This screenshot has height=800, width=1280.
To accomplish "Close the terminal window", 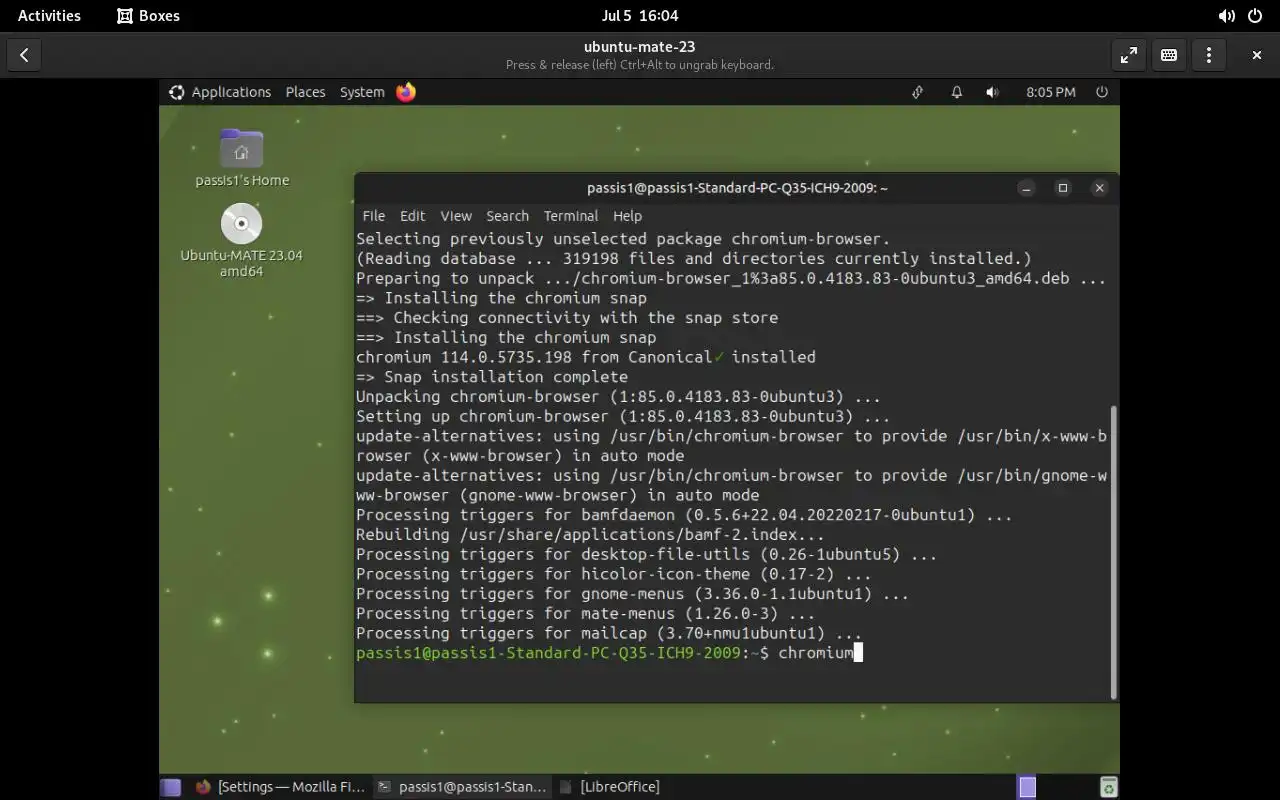I will pyautogui.click(x=1100, y=188).
